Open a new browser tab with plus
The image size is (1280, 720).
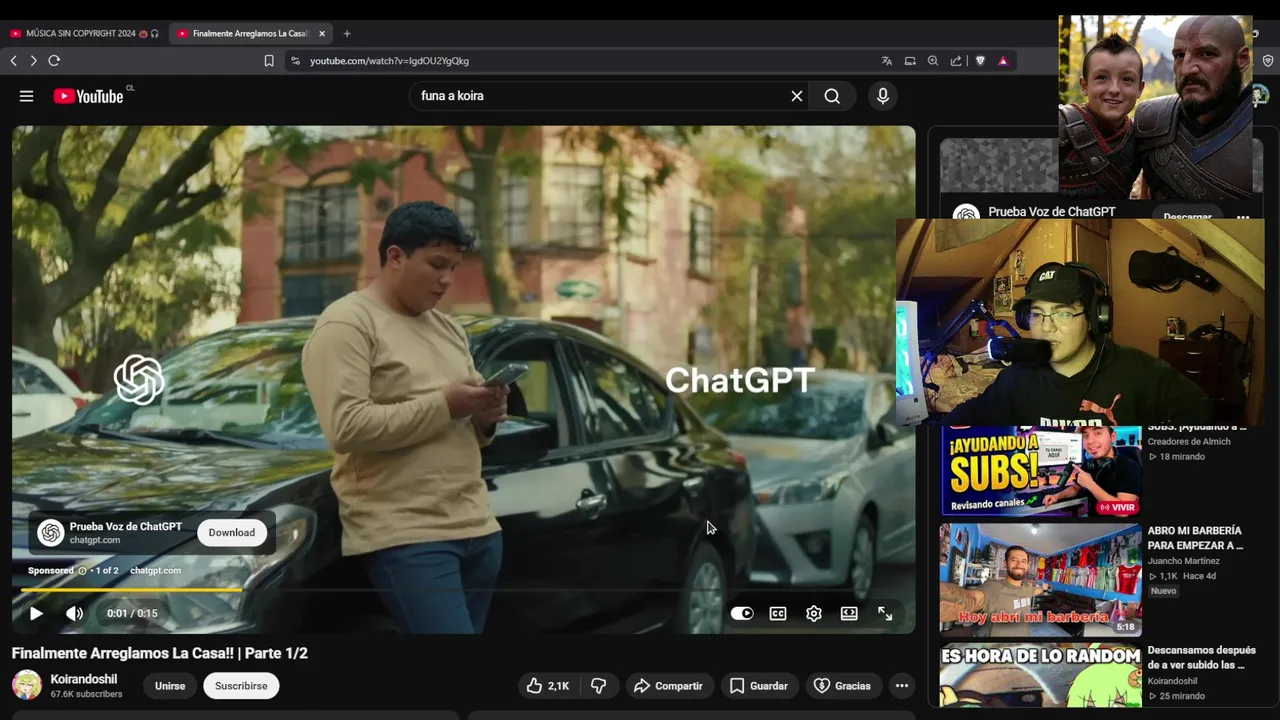347,33
